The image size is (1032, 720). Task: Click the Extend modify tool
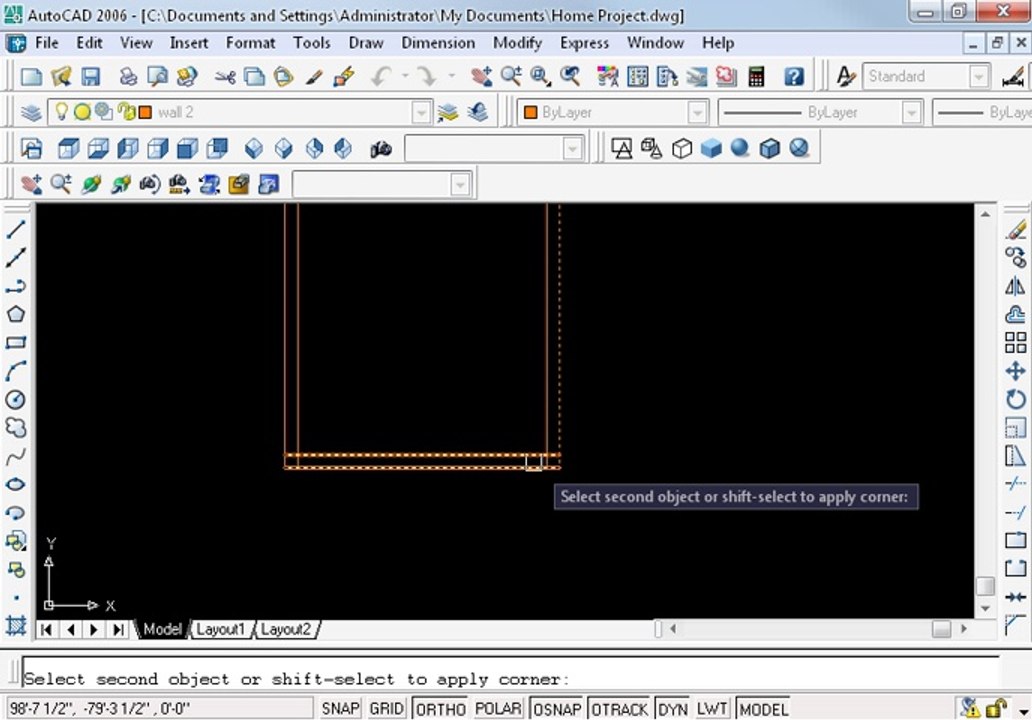pos(1016,512)
